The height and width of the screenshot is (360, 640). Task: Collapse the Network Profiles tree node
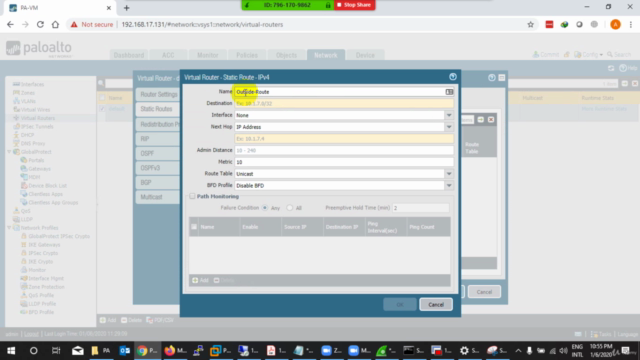pos(9,228)
